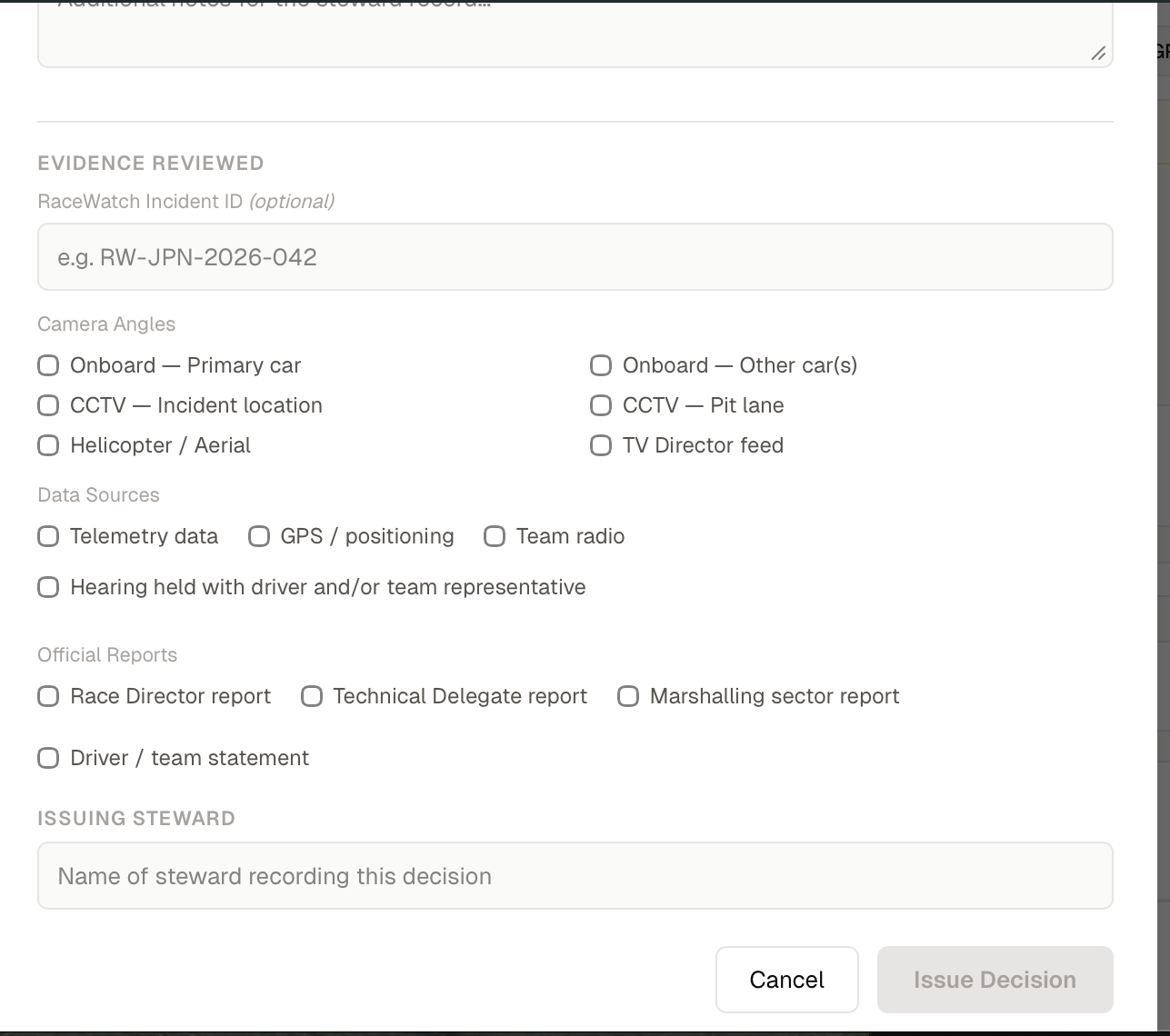The image size is (1170, 1036).
Task: Tick the Team radio checkbox
Action: click(x=495, y=536)
